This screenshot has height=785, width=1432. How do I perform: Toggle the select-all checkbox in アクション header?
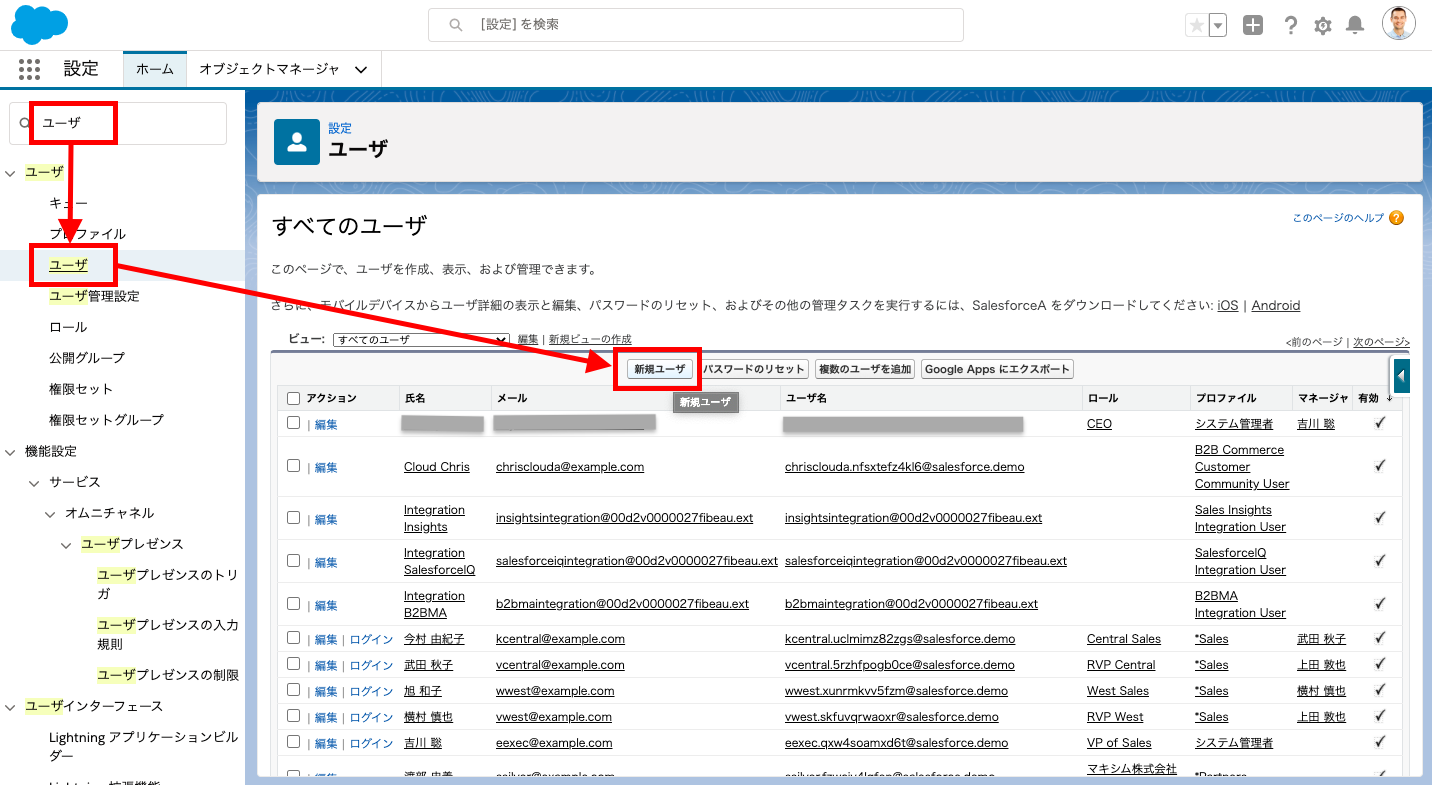click(293, 398)
